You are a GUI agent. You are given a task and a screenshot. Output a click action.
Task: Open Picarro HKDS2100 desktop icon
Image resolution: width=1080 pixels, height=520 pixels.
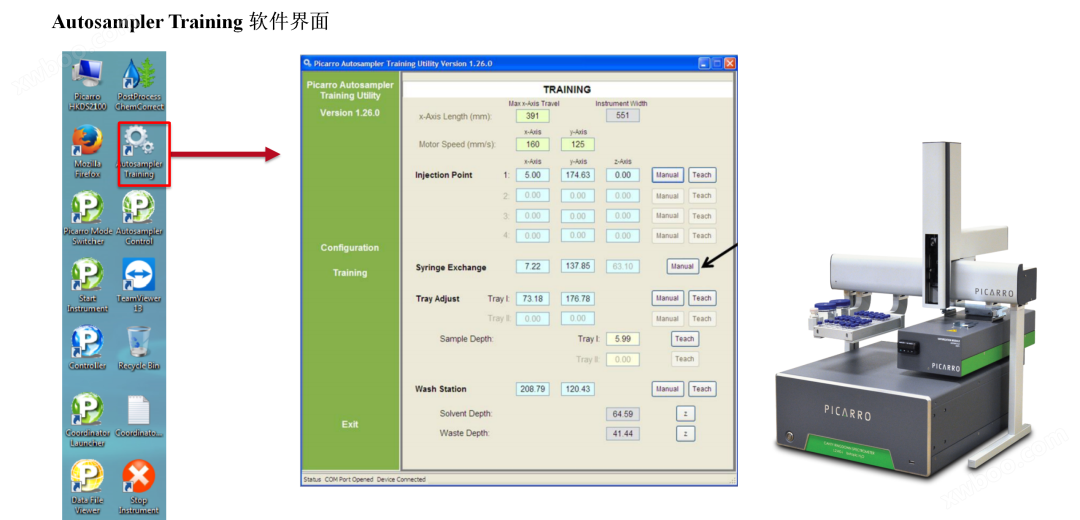(88, 85)
